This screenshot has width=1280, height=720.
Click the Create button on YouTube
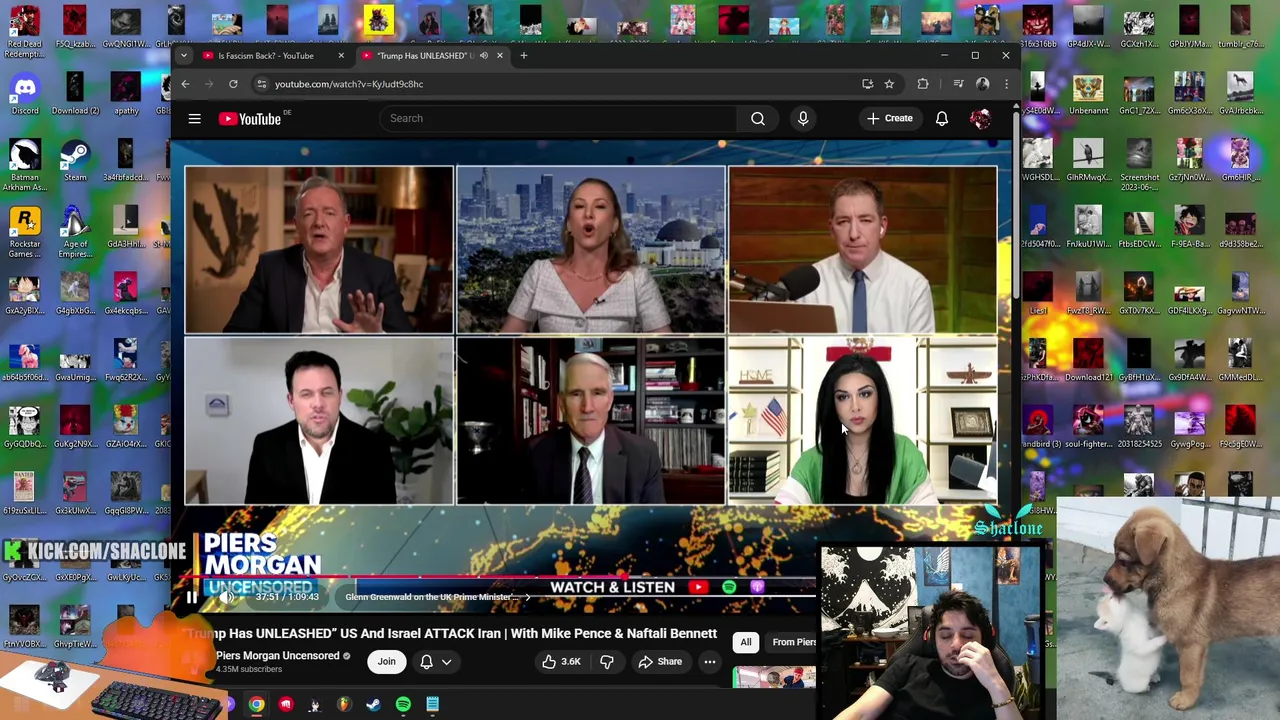pos(890,119)
